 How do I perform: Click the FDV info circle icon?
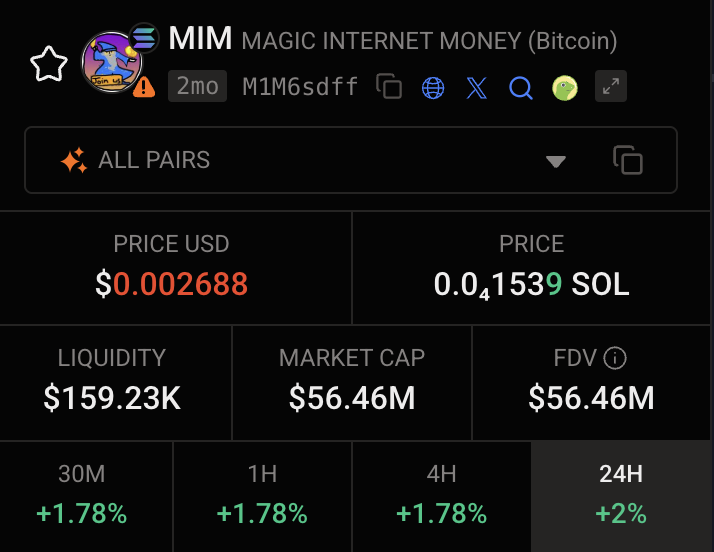(x=615, y=358)
